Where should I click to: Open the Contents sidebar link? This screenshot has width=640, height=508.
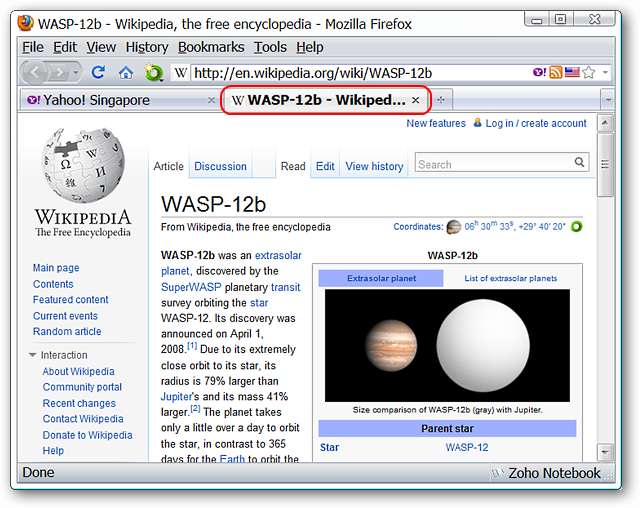pos(53,284)
